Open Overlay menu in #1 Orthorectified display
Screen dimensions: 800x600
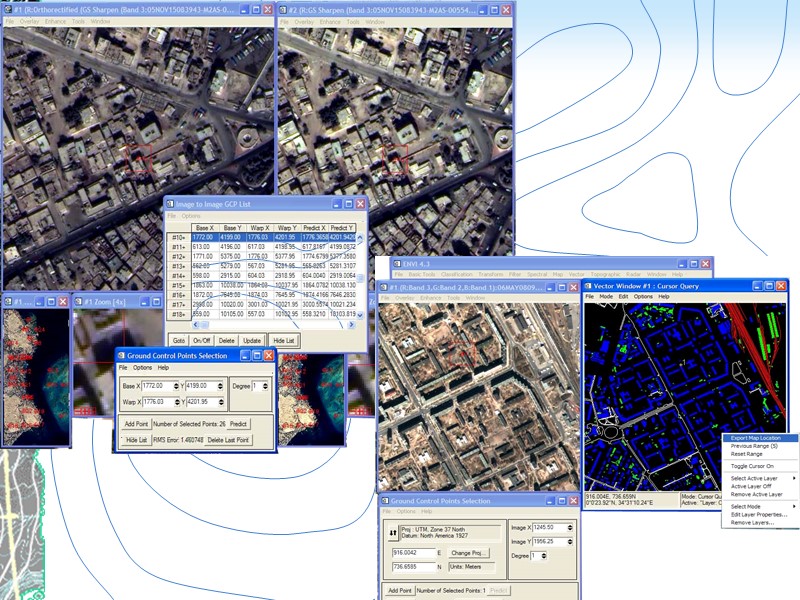(29, 21)
